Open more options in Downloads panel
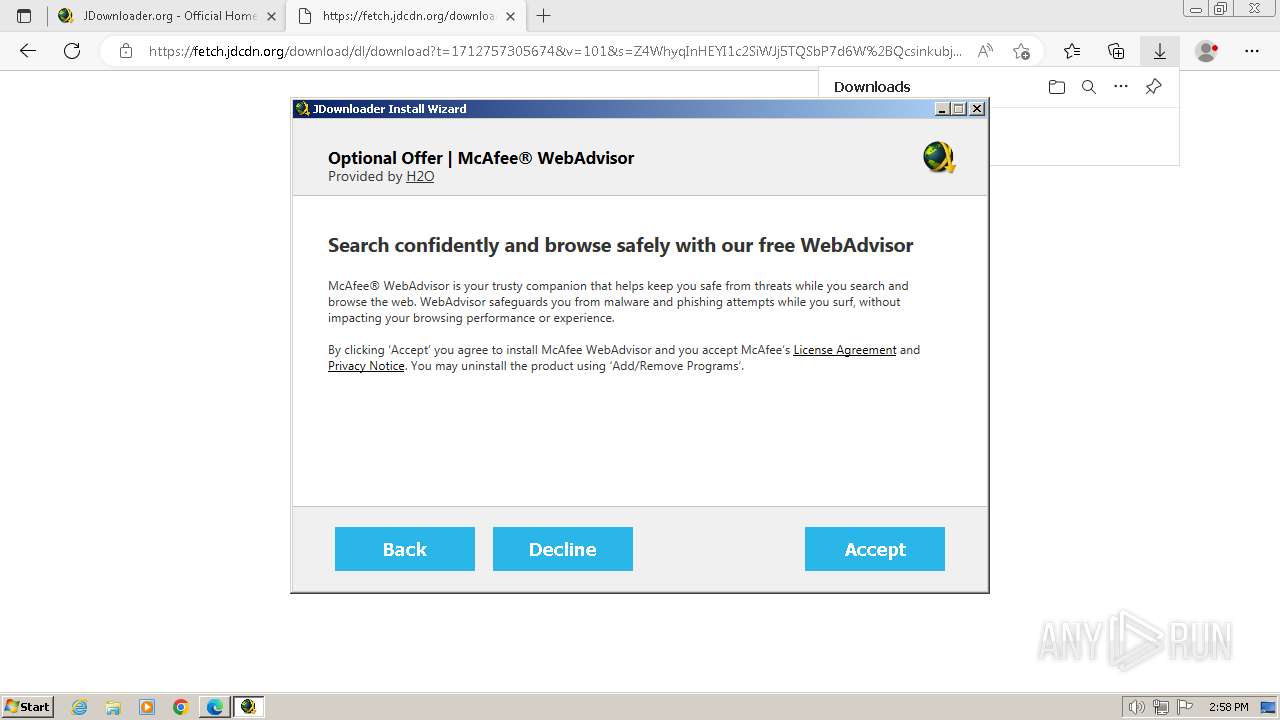Viewport: 1280px width, 720px height. click(x=1121, y=87)
